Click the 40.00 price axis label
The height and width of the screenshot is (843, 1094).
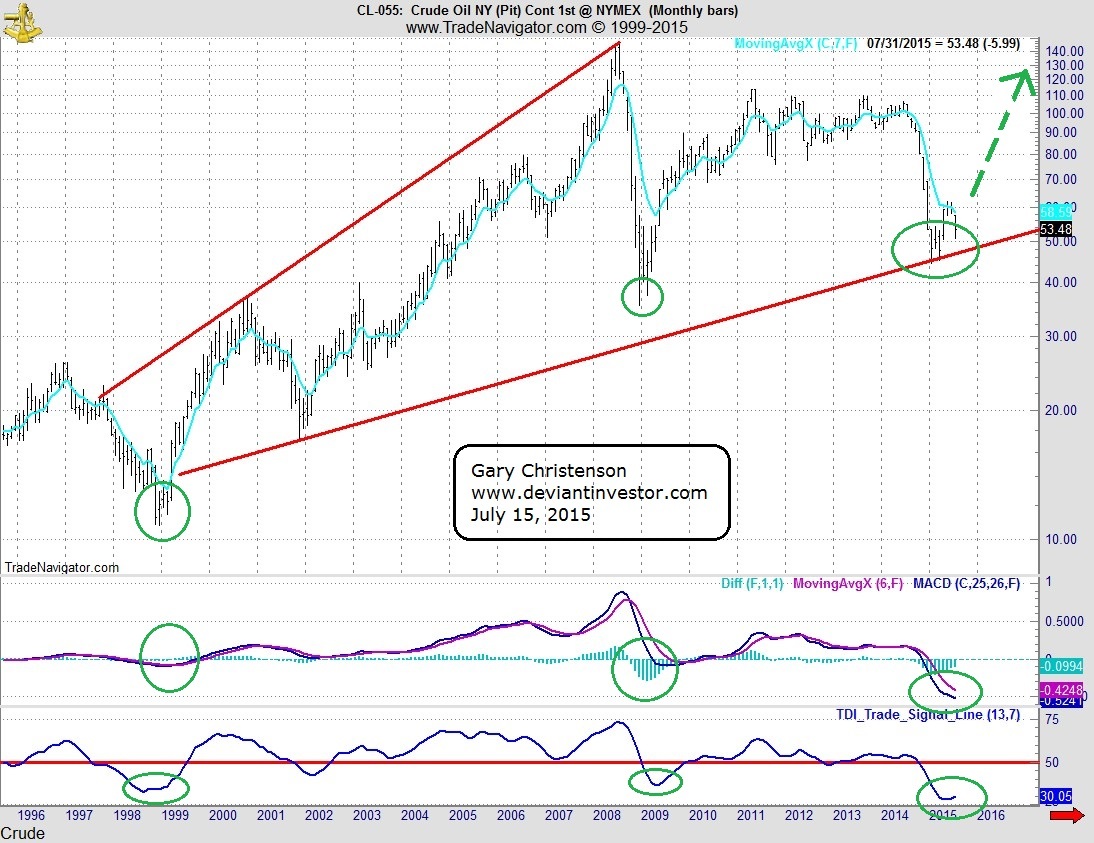pos(1061,283)
